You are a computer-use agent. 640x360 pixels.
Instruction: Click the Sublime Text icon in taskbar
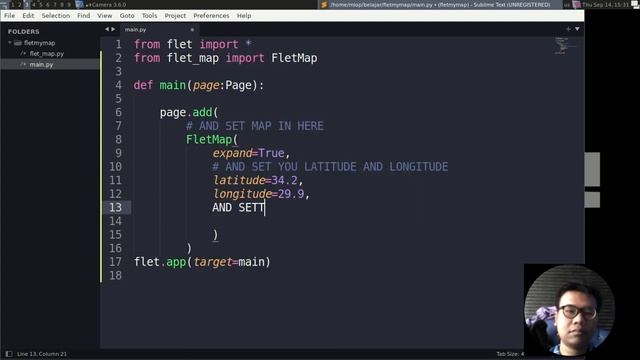324,4
